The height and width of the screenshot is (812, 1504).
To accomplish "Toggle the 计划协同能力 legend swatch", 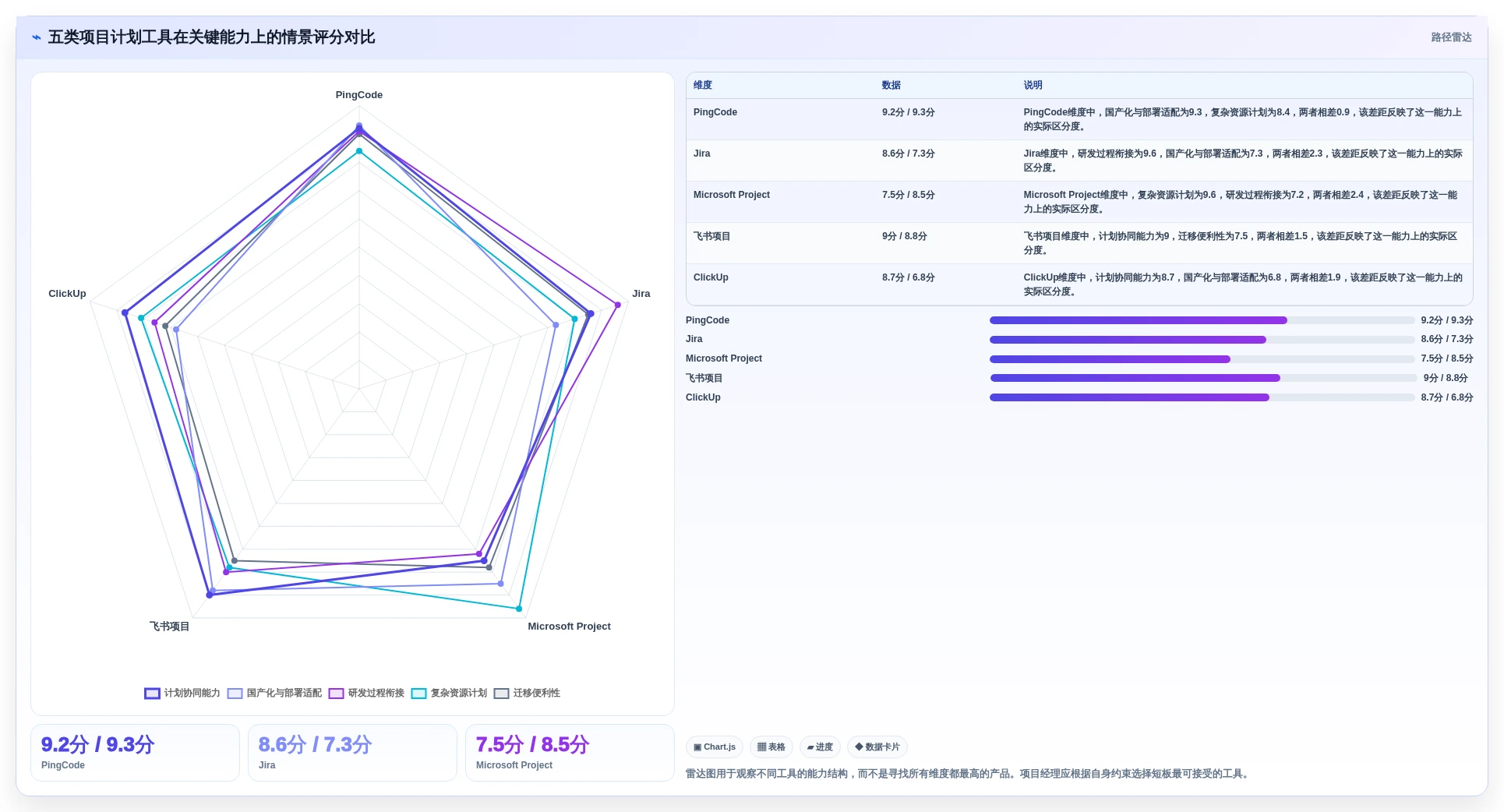I will point(152,694).
